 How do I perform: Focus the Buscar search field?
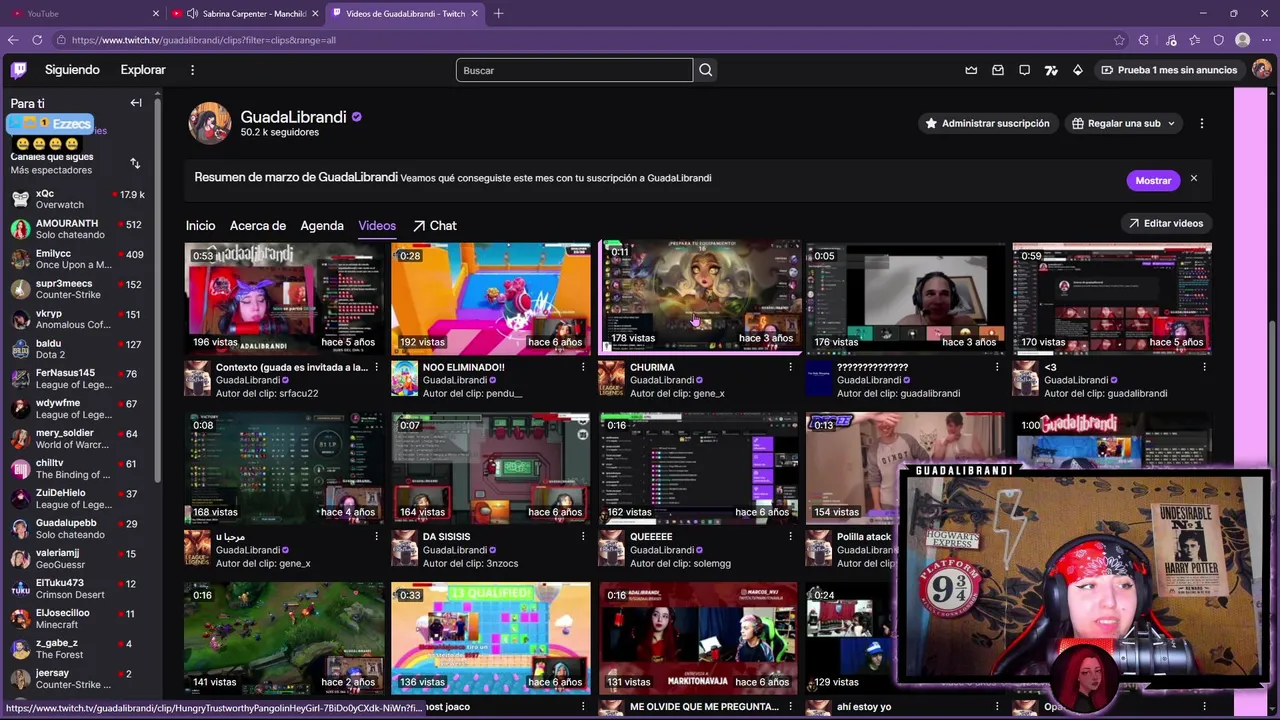pyautogui.click(x=574, y=70)
